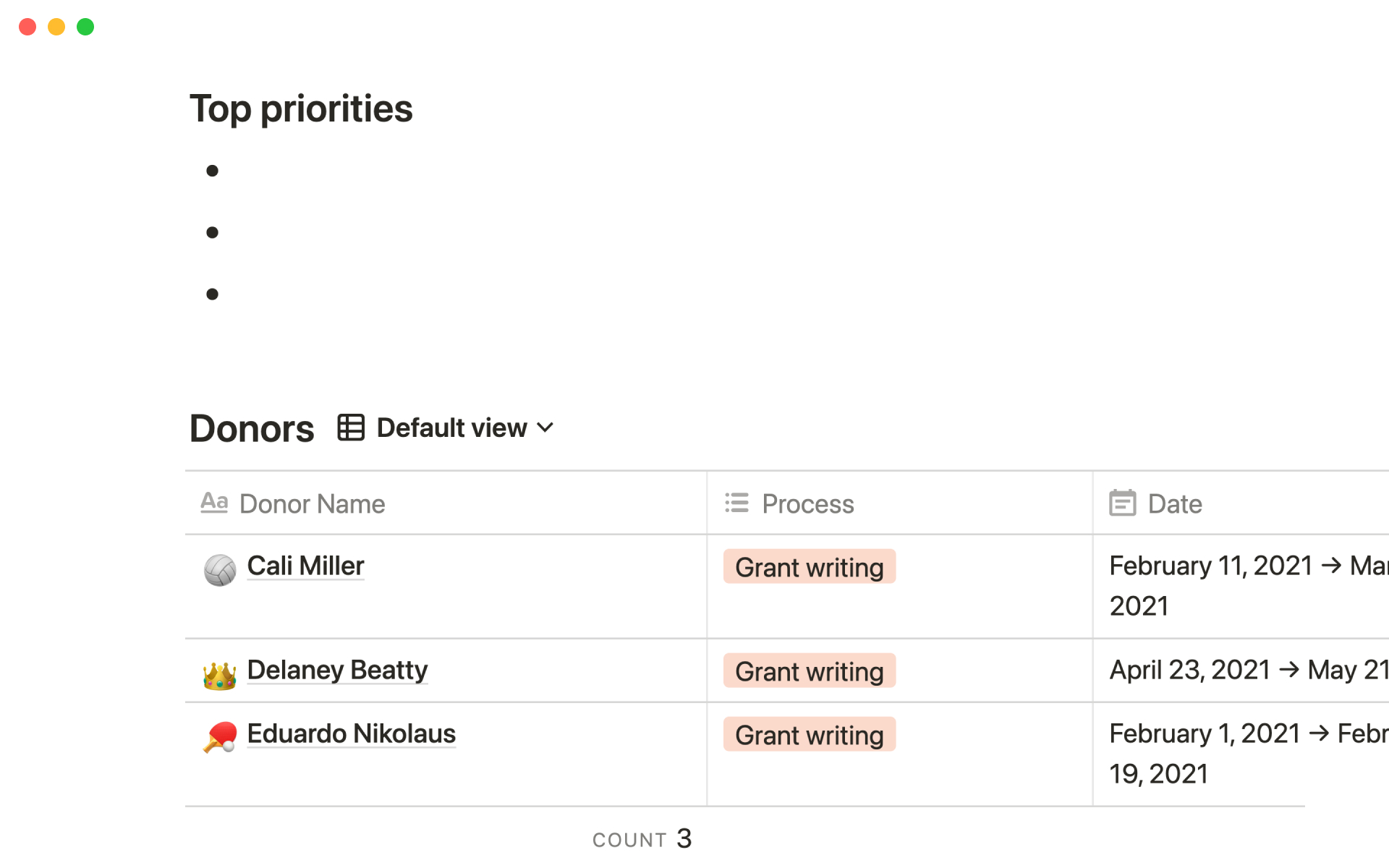
Task: Click the ping pong paddle icon
Action: coord(220,737)
